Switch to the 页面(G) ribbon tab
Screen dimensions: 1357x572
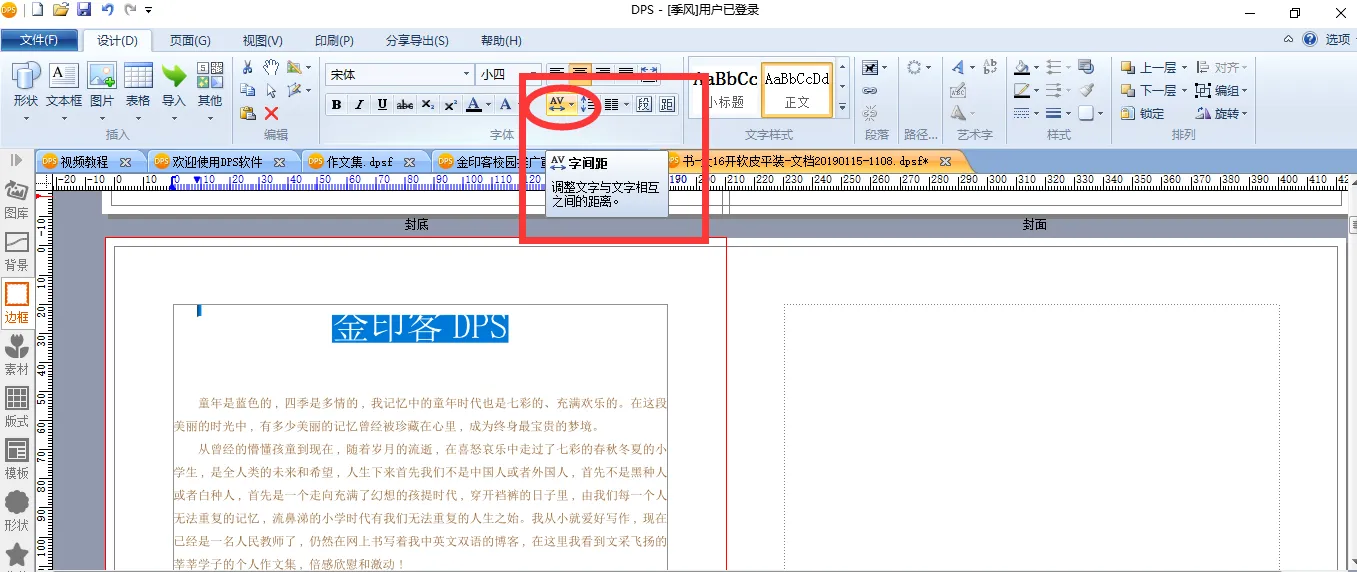[189, 40]
